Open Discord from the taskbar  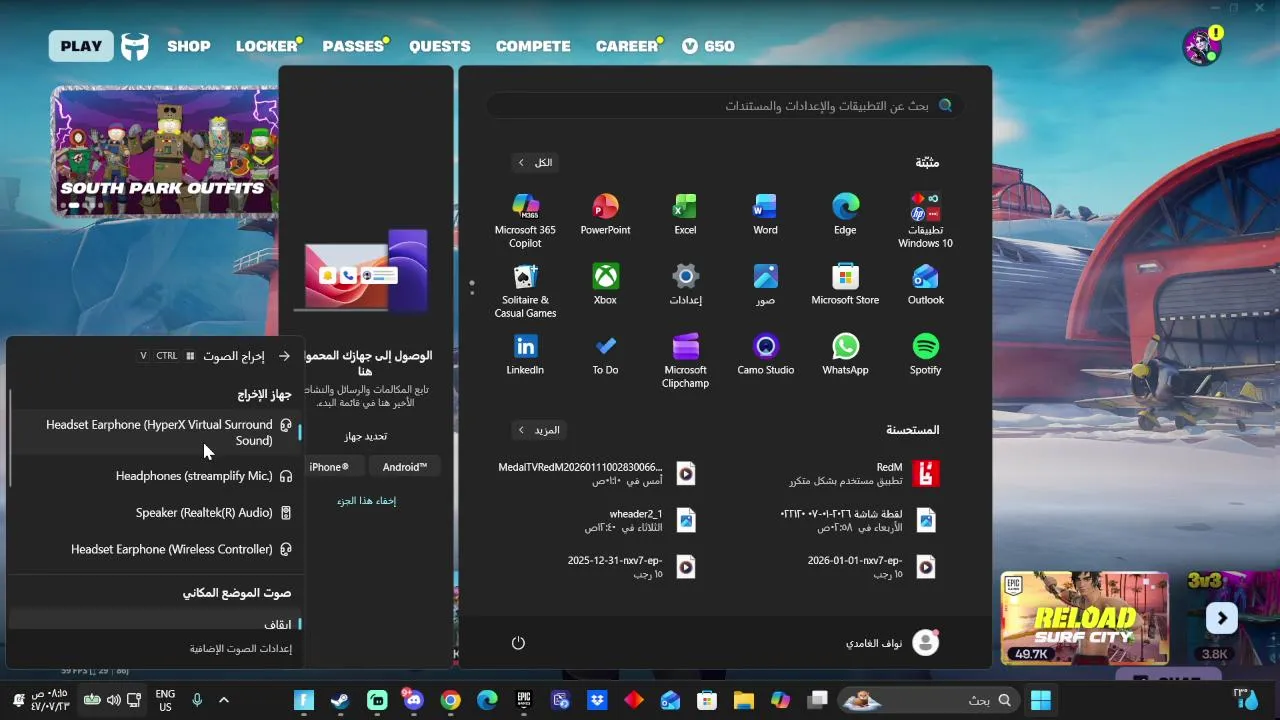(x=413, y=700)
